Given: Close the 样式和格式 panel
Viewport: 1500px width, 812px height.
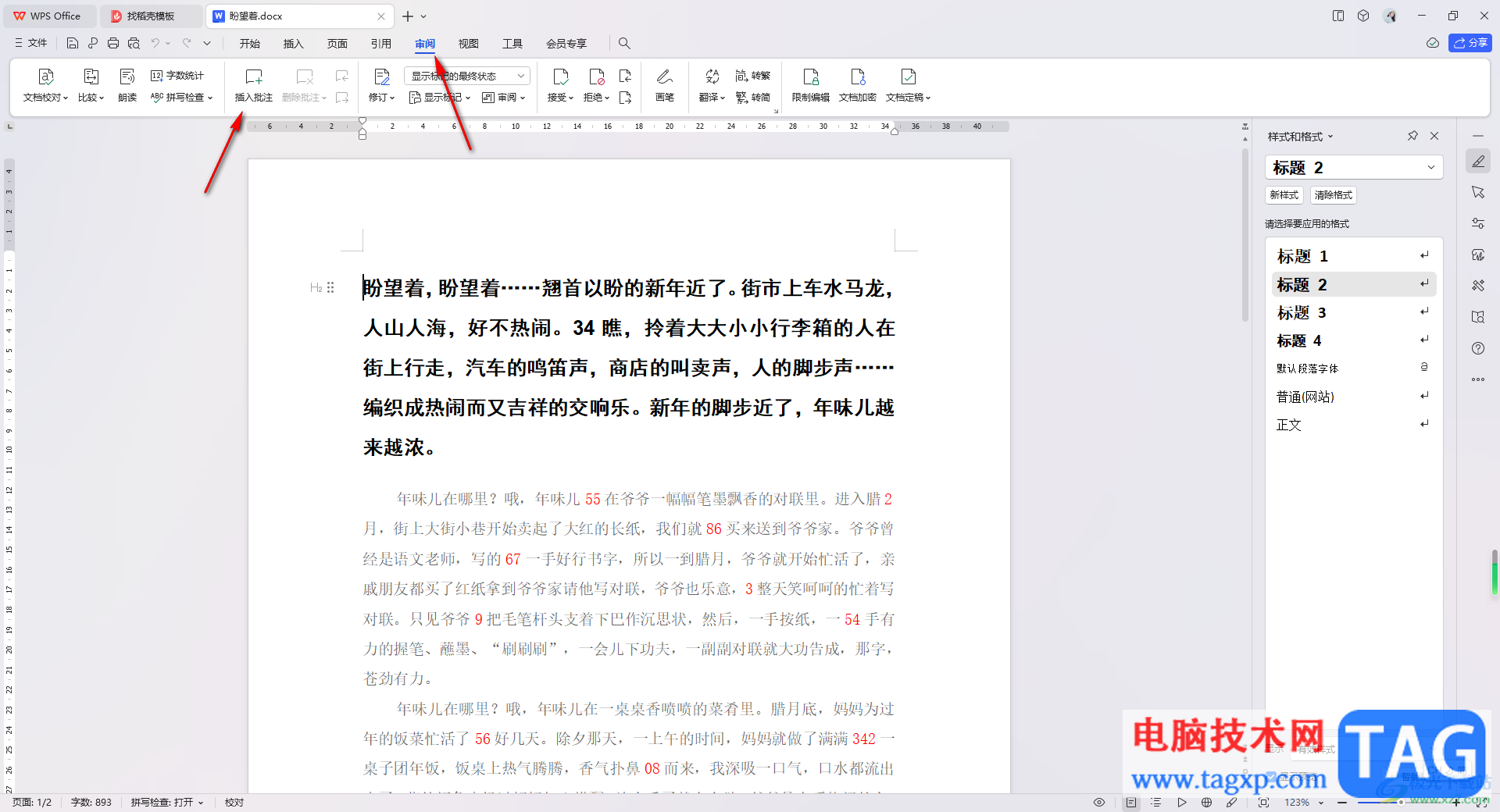Looking at the screenshot, I should (x=1434, y=136).
